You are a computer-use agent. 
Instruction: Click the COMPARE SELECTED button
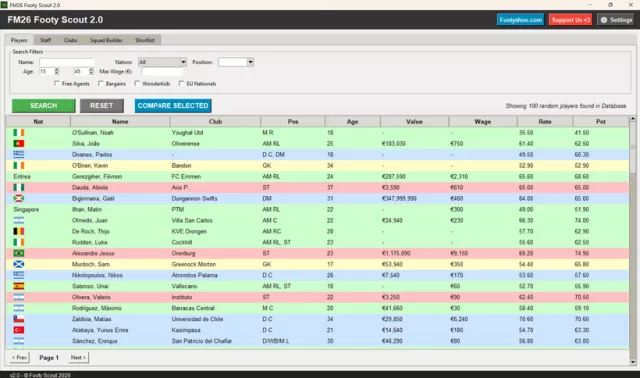pyautogui.click(x=173, y=106)
